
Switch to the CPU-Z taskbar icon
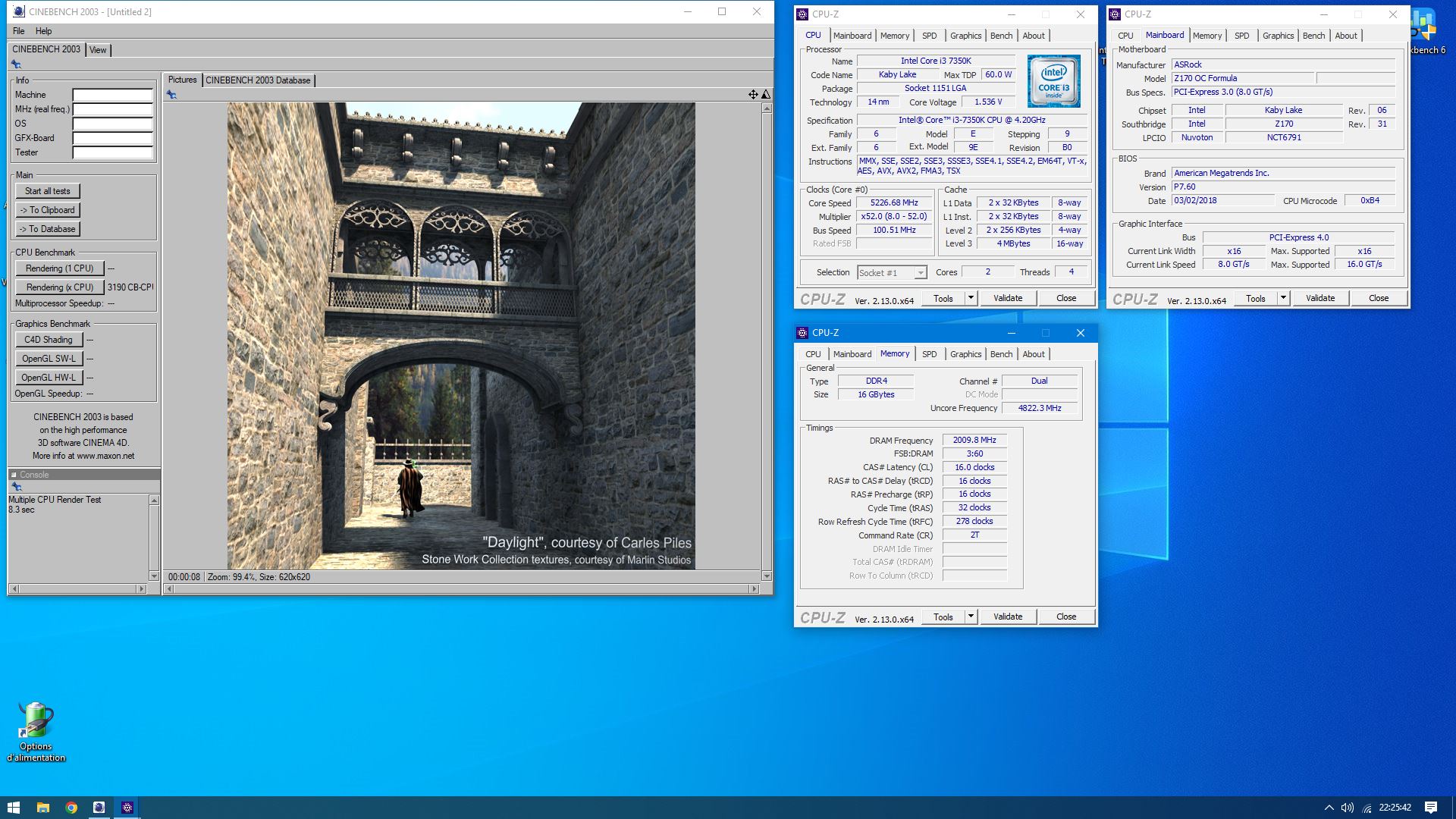(x=127, y=808)
